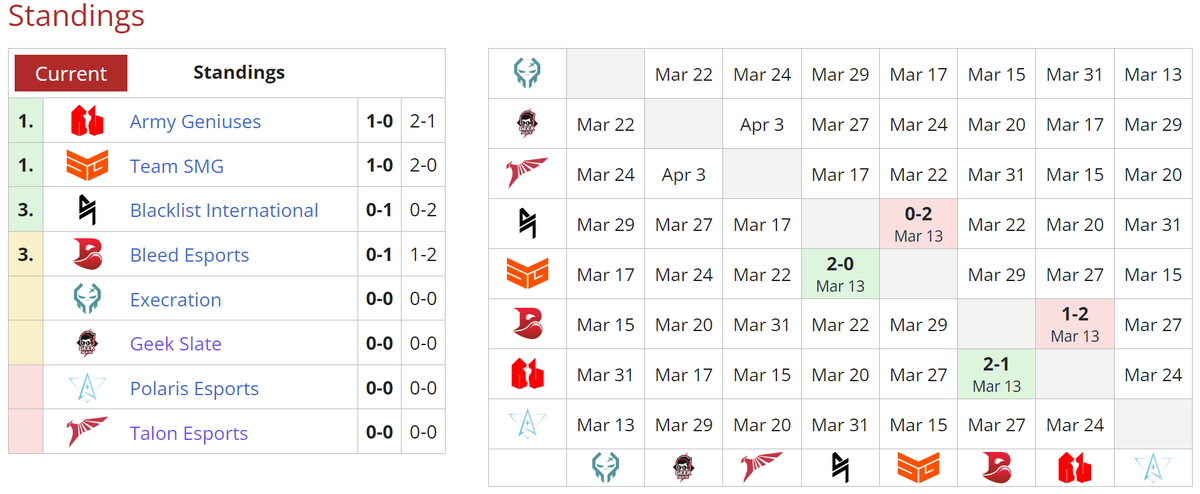Click the Bleed Esports logo in standings
Image resolution: width=1200 pixels, height=494 pixels.
(x=87, y=254)
